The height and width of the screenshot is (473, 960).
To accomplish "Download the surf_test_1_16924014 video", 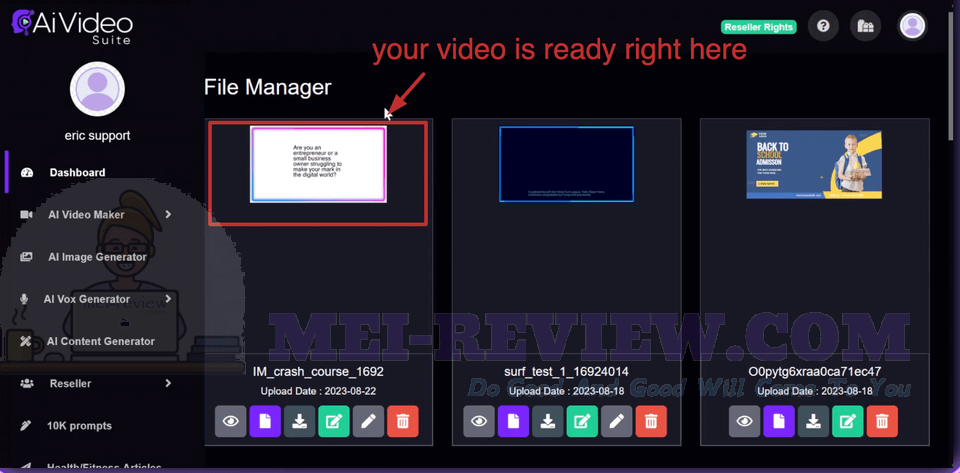I will (x=547, y=421).
